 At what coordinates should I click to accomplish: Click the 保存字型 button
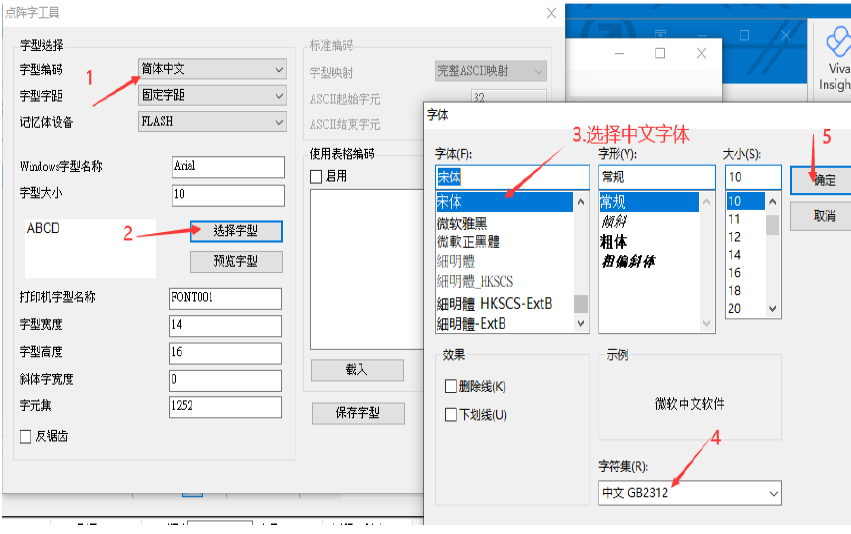pyautogui.click(x=357, y=413)
